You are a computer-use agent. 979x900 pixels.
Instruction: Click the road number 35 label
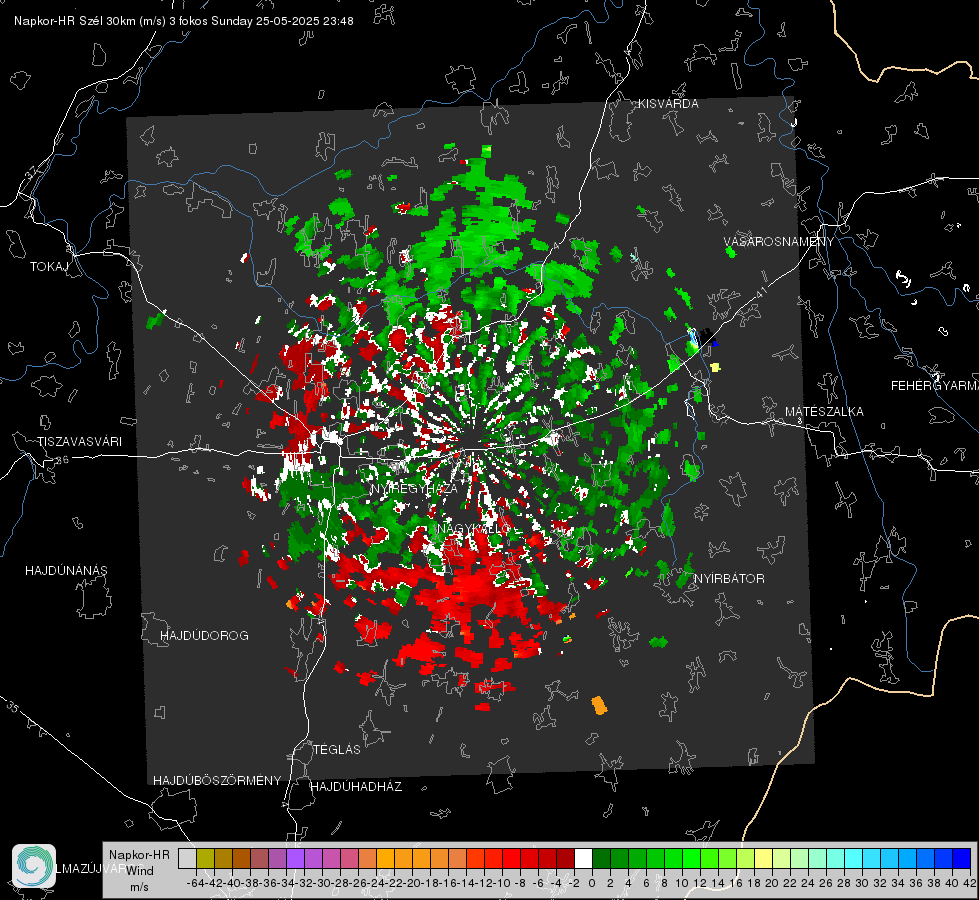pos(12,707)
